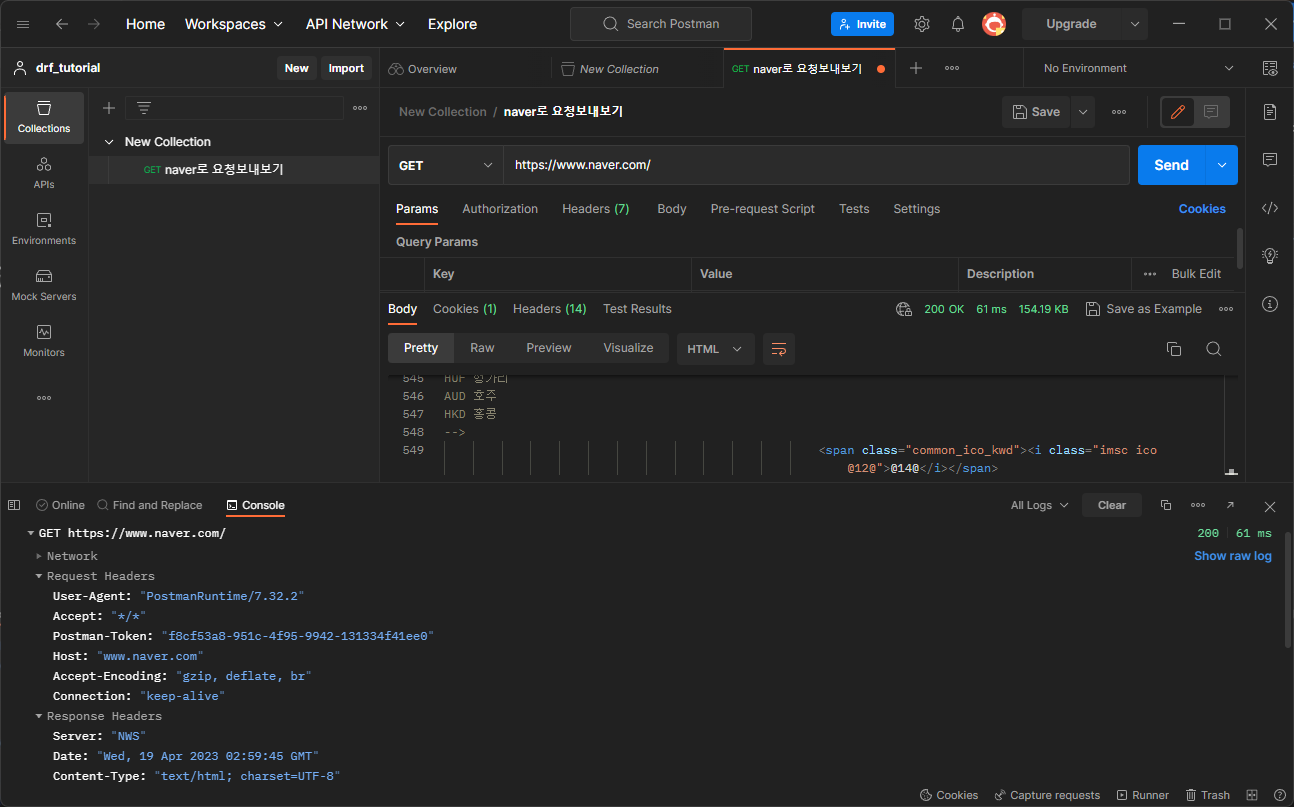
Task: Open the APIs sidebar panel
Action: point(44,173)
